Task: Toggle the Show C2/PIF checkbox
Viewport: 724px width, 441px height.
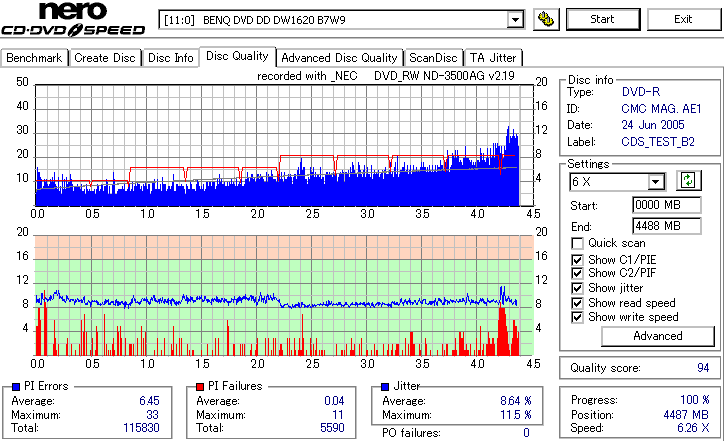Action: click(577, 273)
